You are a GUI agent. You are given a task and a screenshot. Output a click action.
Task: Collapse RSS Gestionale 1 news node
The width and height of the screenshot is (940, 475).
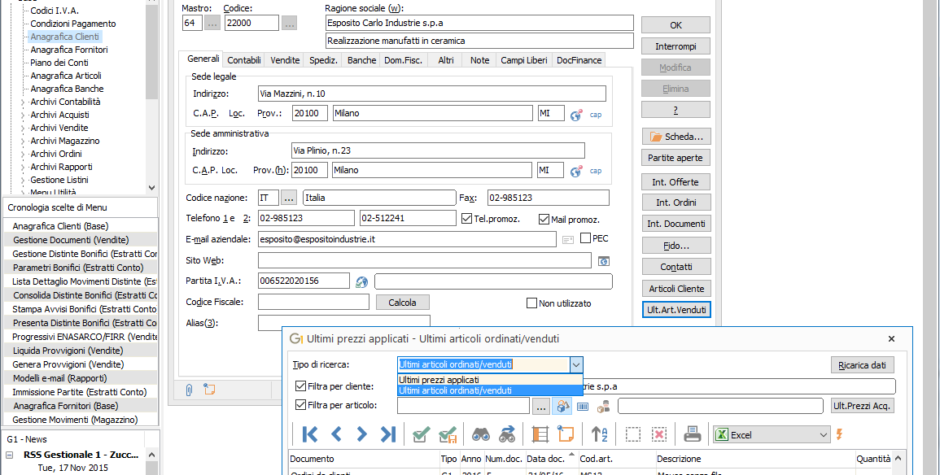(x=10, y=455)
